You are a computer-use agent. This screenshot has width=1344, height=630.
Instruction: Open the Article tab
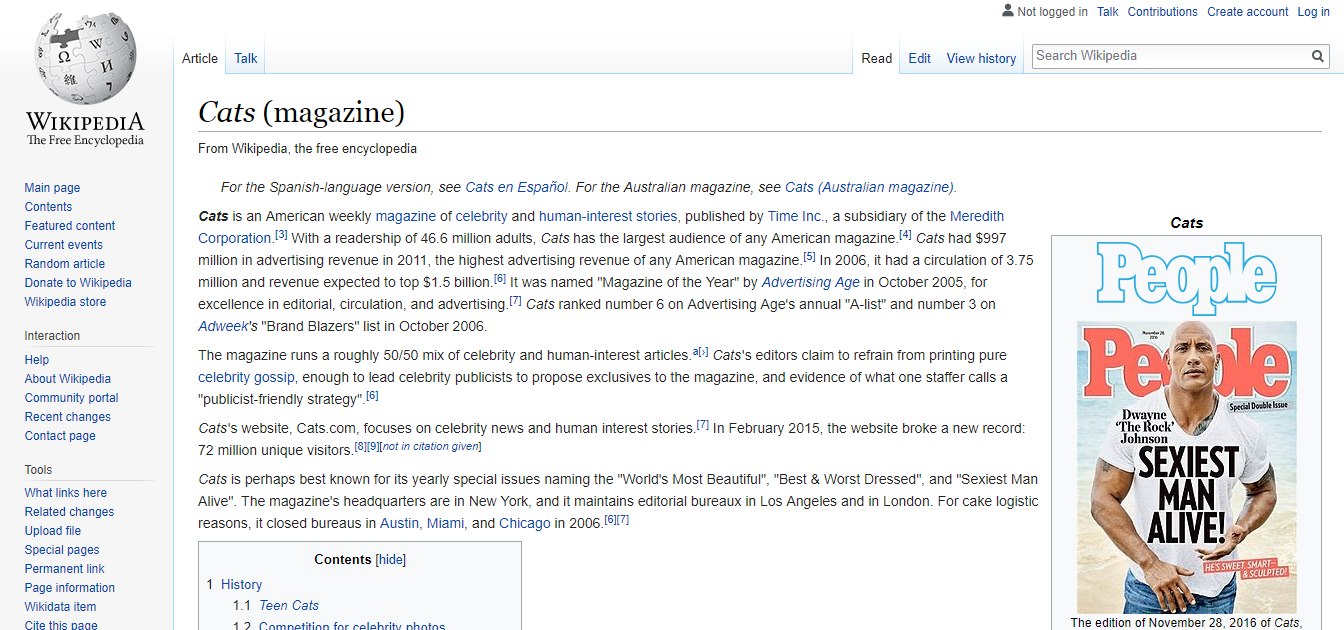(200, 58)
